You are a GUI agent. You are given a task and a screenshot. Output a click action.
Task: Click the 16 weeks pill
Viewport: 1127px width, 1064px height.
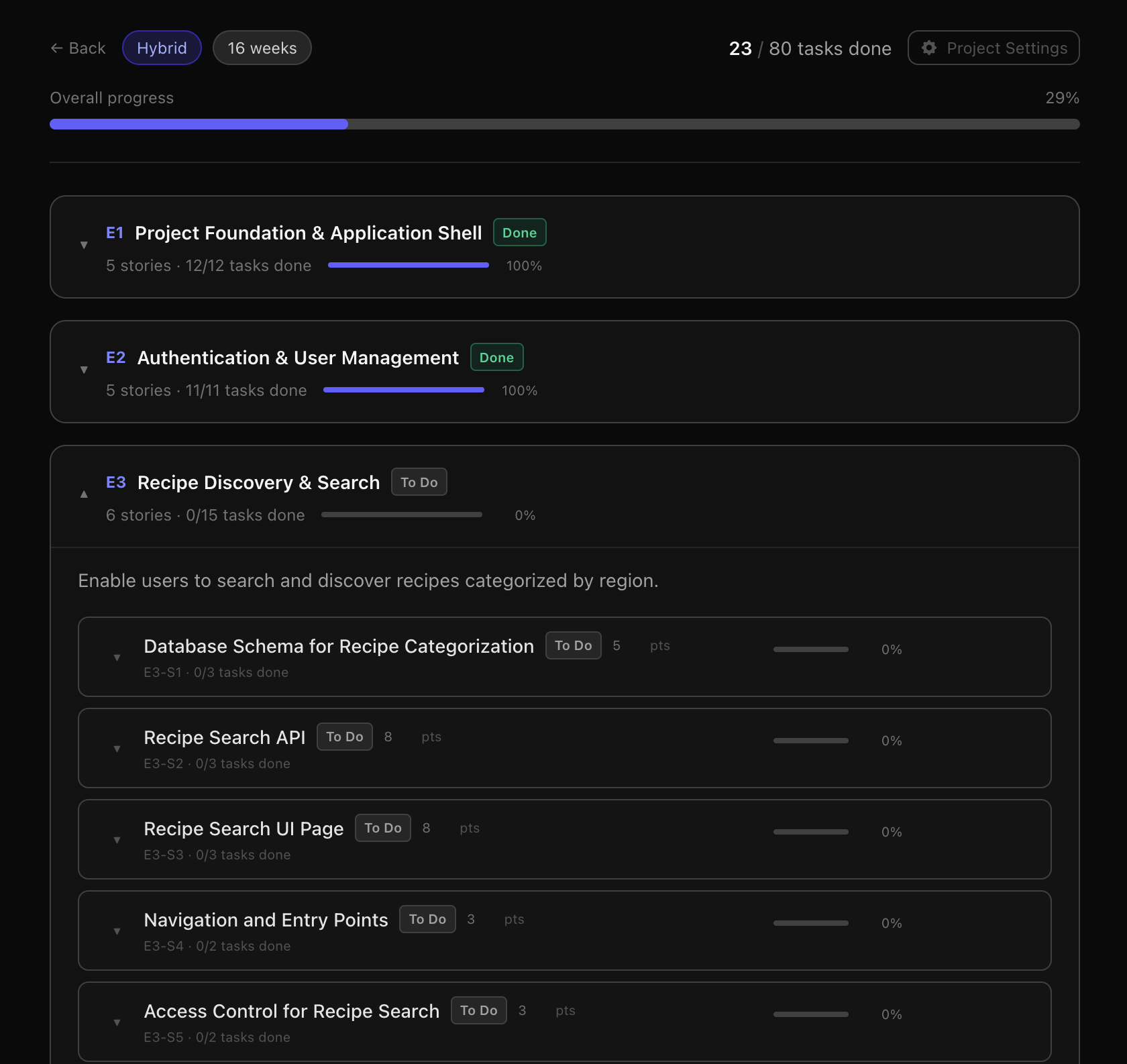click(262, 48)
